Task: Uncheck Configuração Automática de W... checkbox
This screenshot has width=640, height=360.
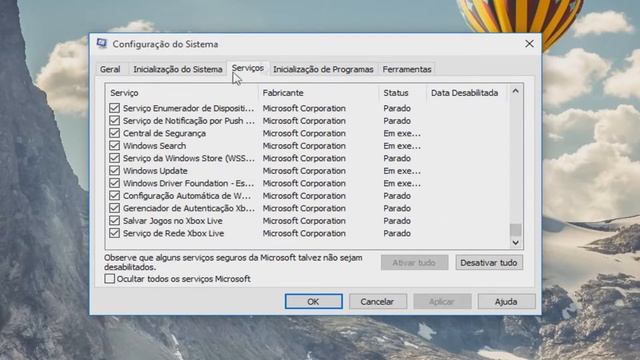Action: [x=114, y=196]
